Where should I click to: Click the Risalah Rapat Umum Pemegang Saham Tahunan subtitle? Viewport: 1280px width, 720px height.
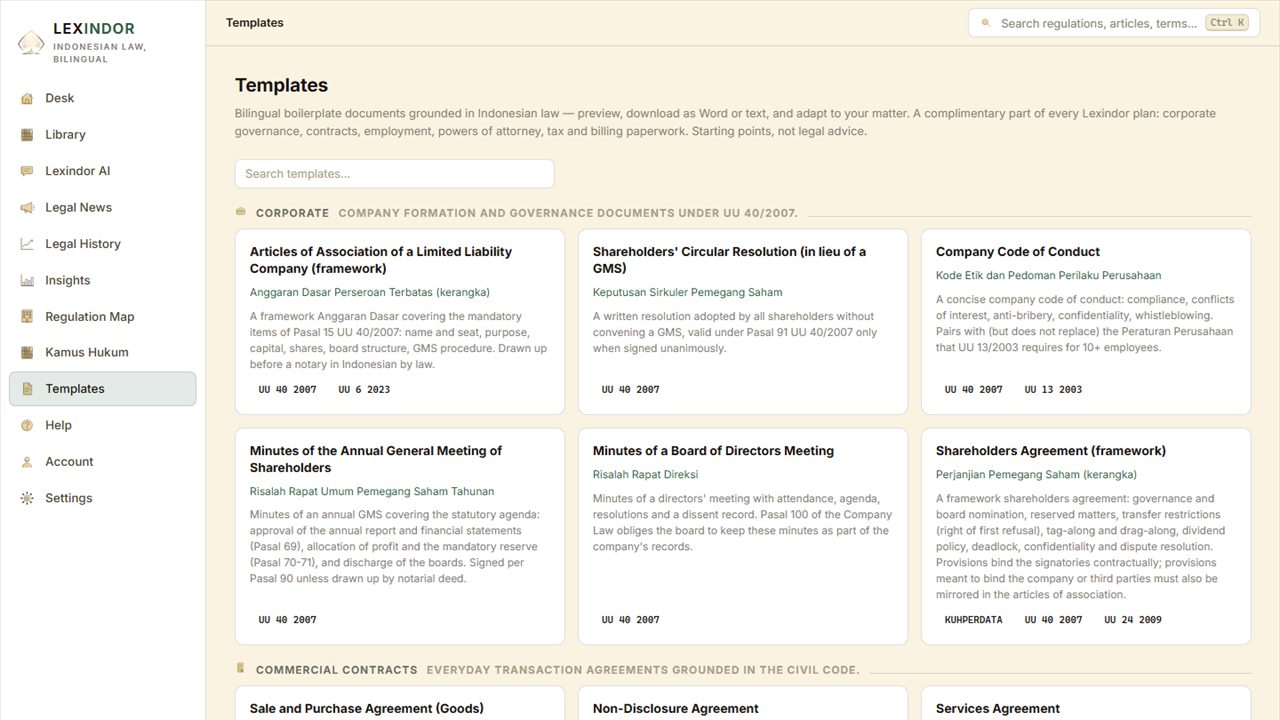(372, 491)
